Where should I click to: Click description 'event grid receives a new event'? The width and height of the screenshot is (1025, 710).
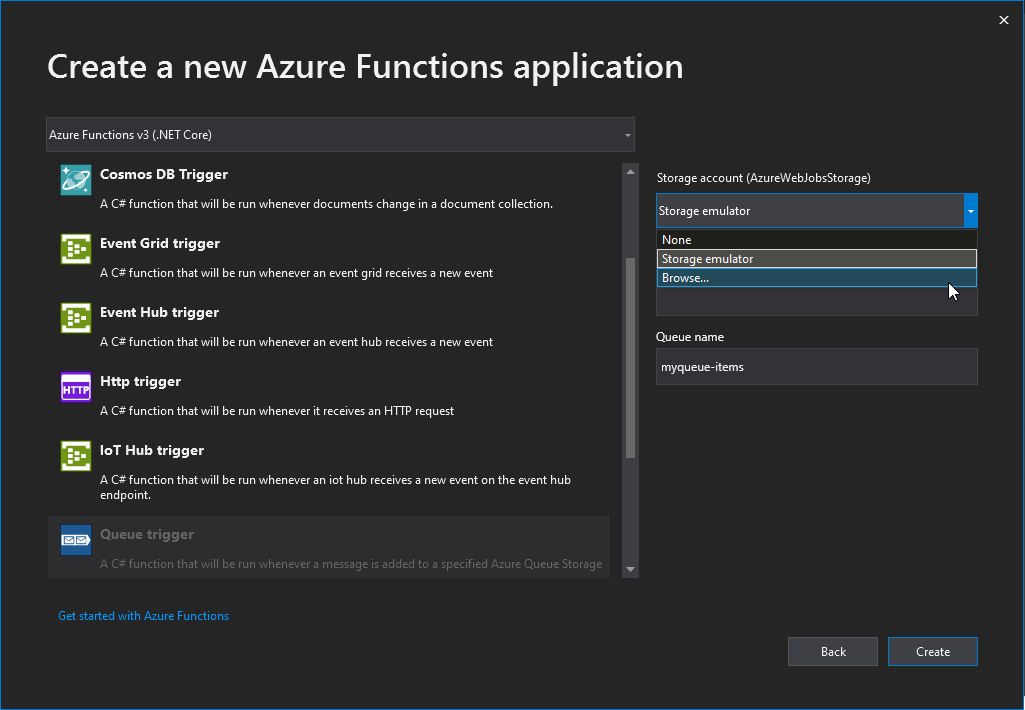pos(297,273)
